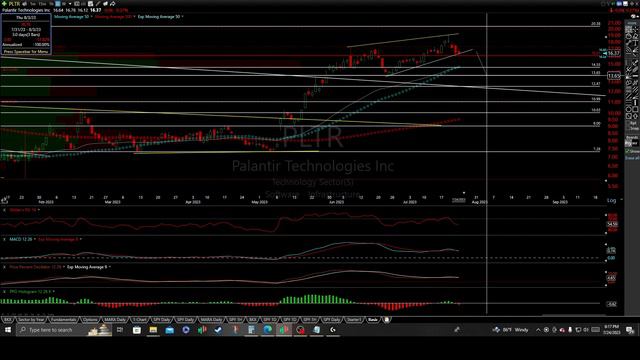Toggle the Rgt option in drawing panel
640x360 pixels.
click(633, 122)
